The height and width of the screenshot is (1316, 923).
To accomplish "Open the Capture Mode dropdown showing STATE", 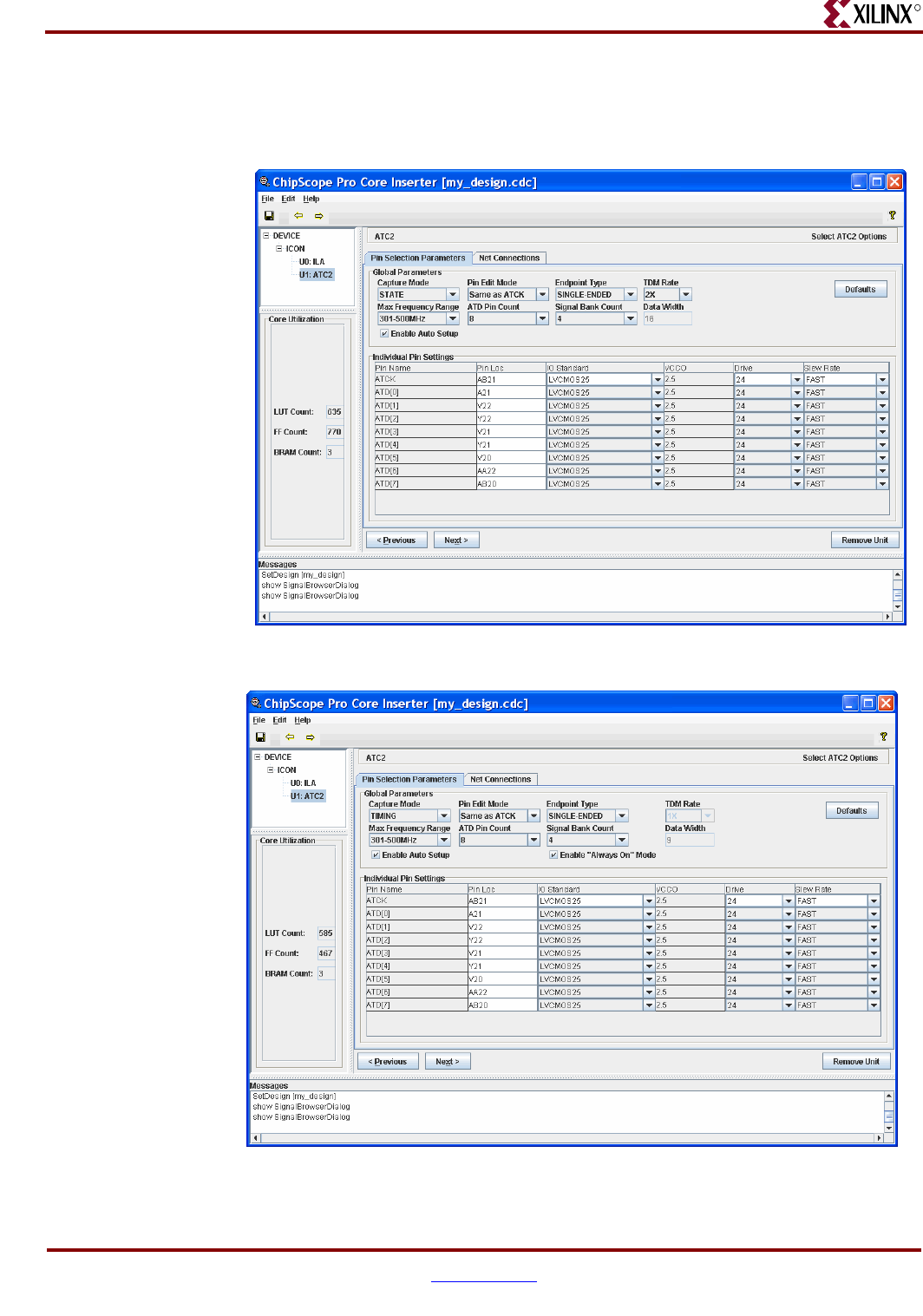I will click(x=418, y=295).
